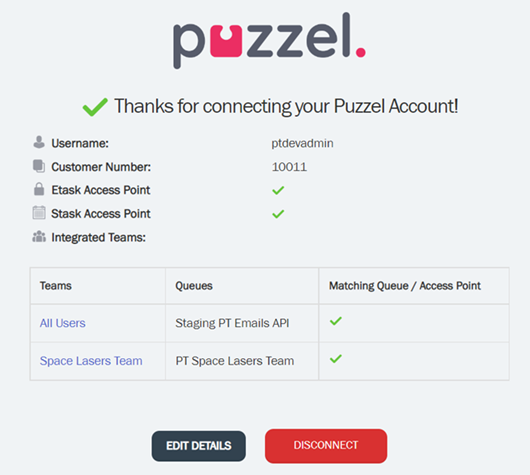Screen dimensions: 530x475
Task: Click the user icon beside Username
Action: tap(39, 142)
